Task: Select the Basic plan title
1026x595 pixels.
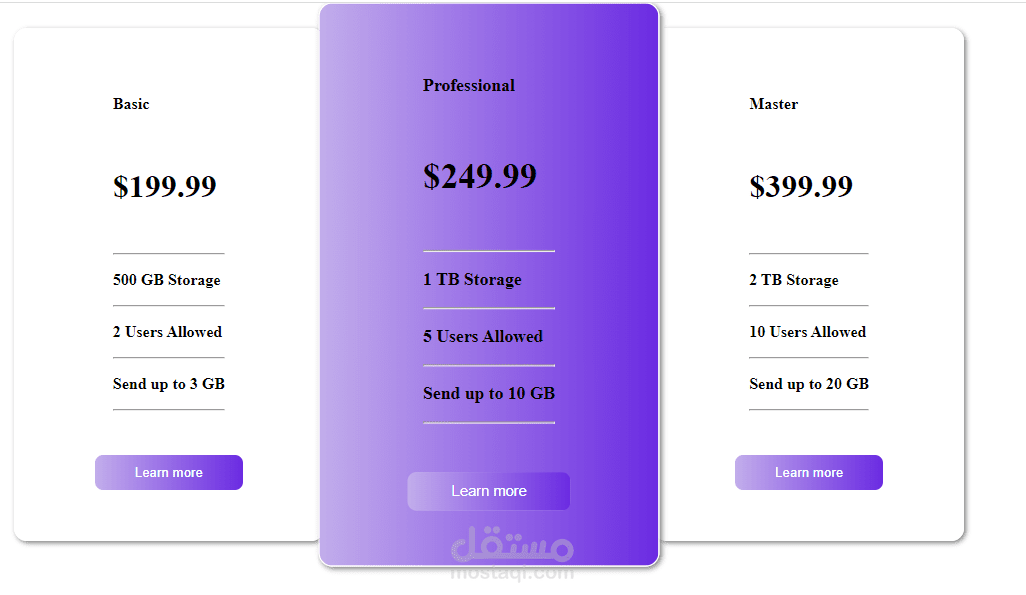Action: (x=131, y=104)
